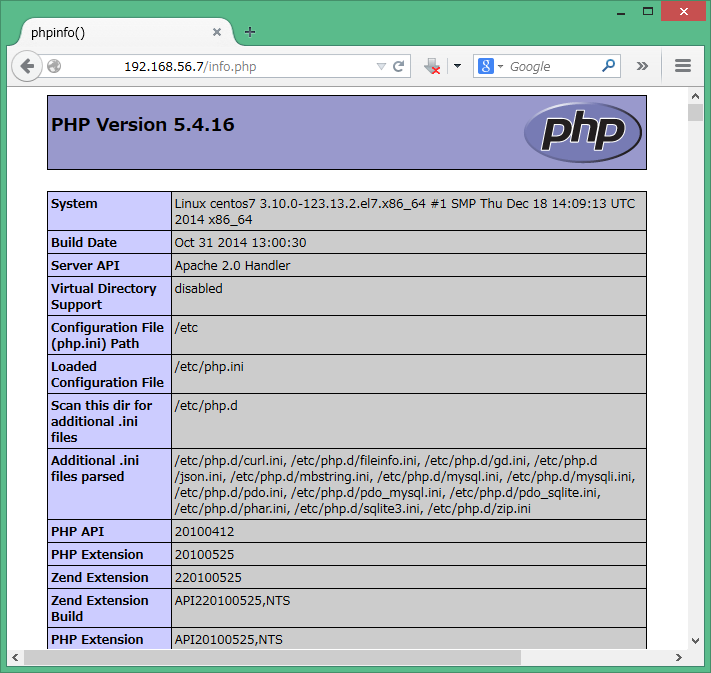Click the site identity globe icon
The width and height of the screenshot is (711, 673).
point(54,66)
